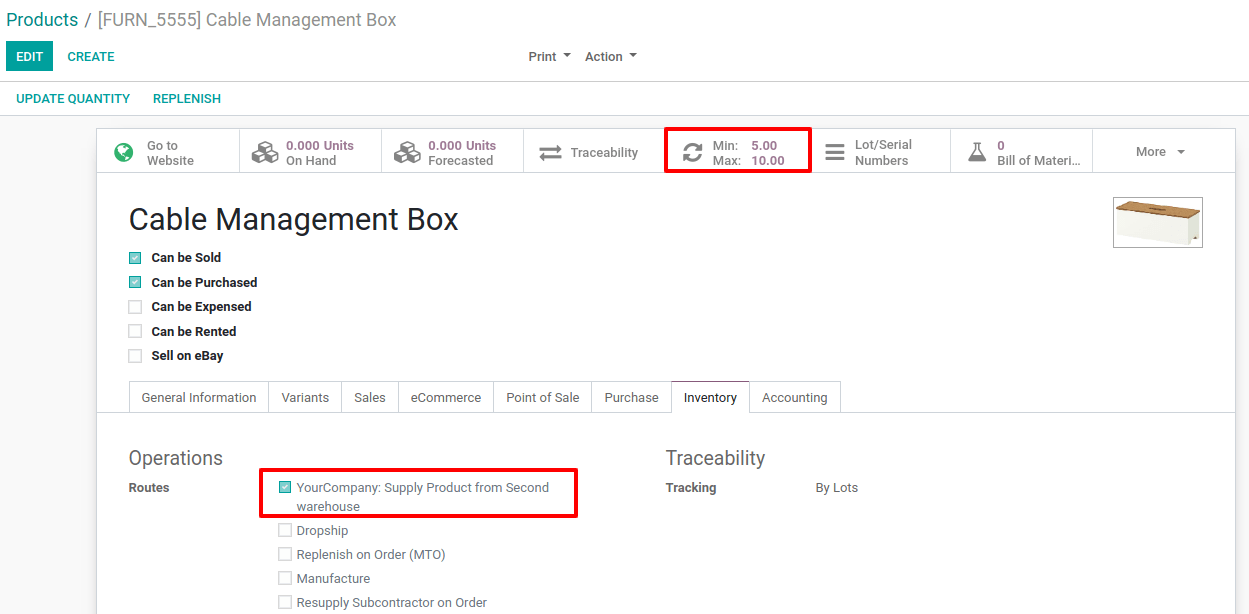Click the Min/Max reordering rules refresh icon
This screenshot has height=614, width=1249.
click(x=692, y=153)
